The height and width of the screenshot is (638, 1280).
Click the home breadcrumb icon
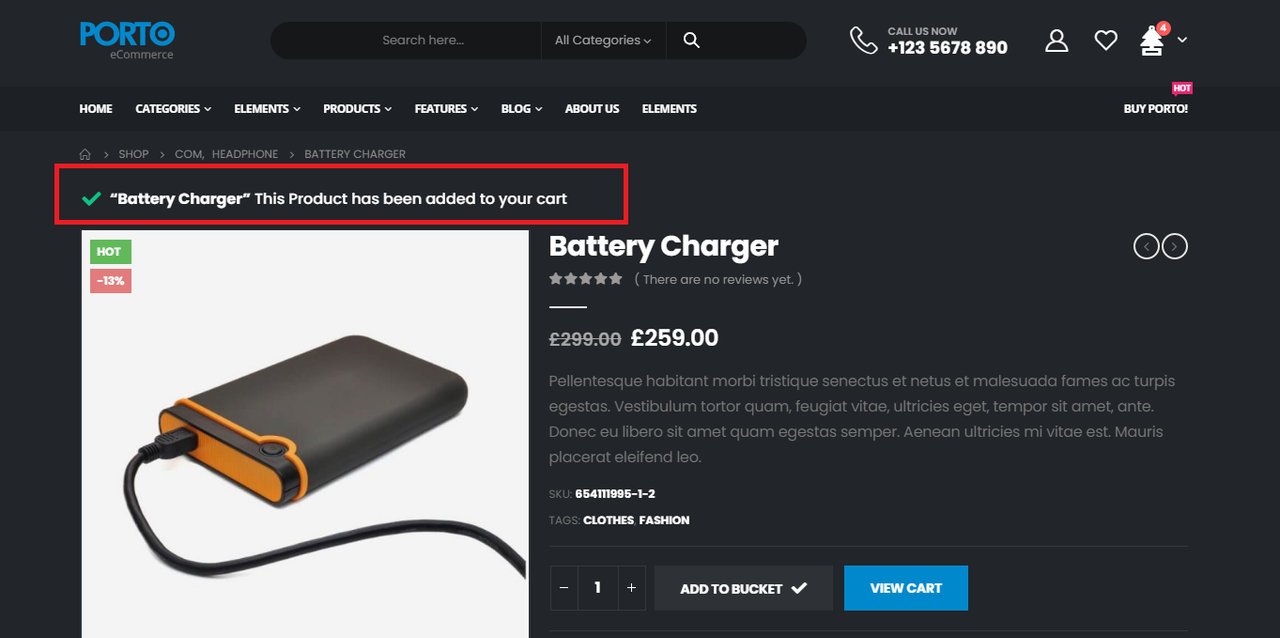[x=85, y=154]
